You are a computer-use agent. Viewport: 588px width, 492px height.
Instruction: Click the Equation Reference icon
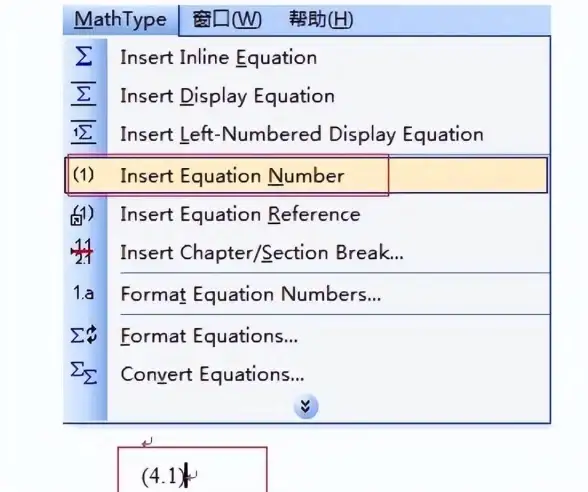pyautogui.click(x=82, y=215)
